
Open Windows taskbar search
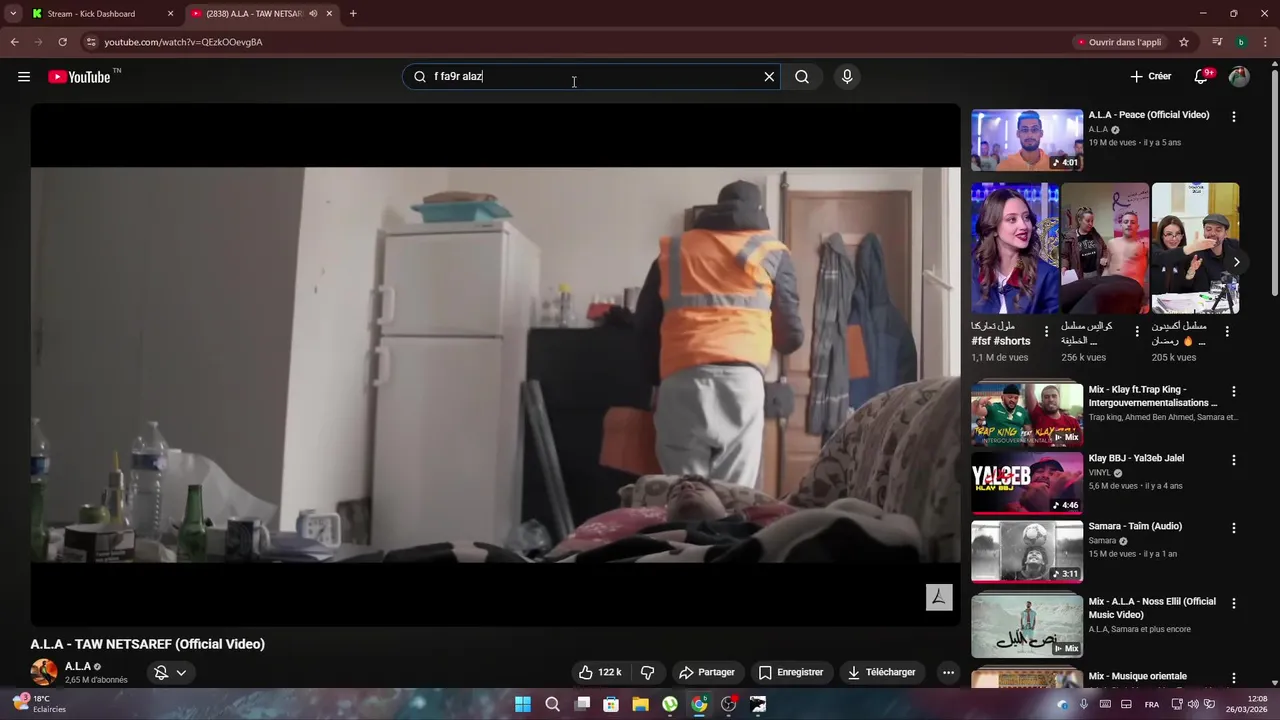(x=552, y=704)
